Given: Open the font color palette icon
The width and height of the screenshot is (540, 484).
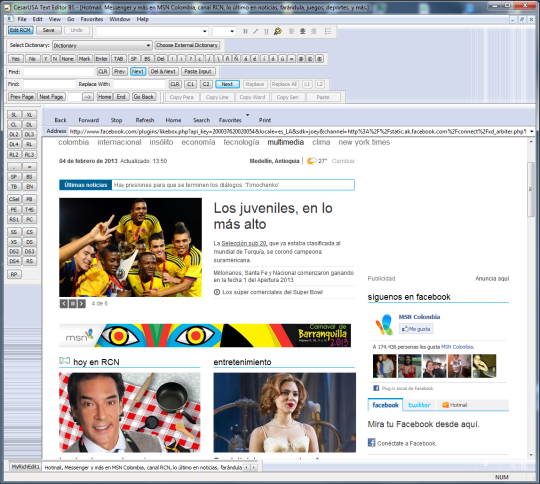Looking at the screenshot, I should click(x=278, y=31).
